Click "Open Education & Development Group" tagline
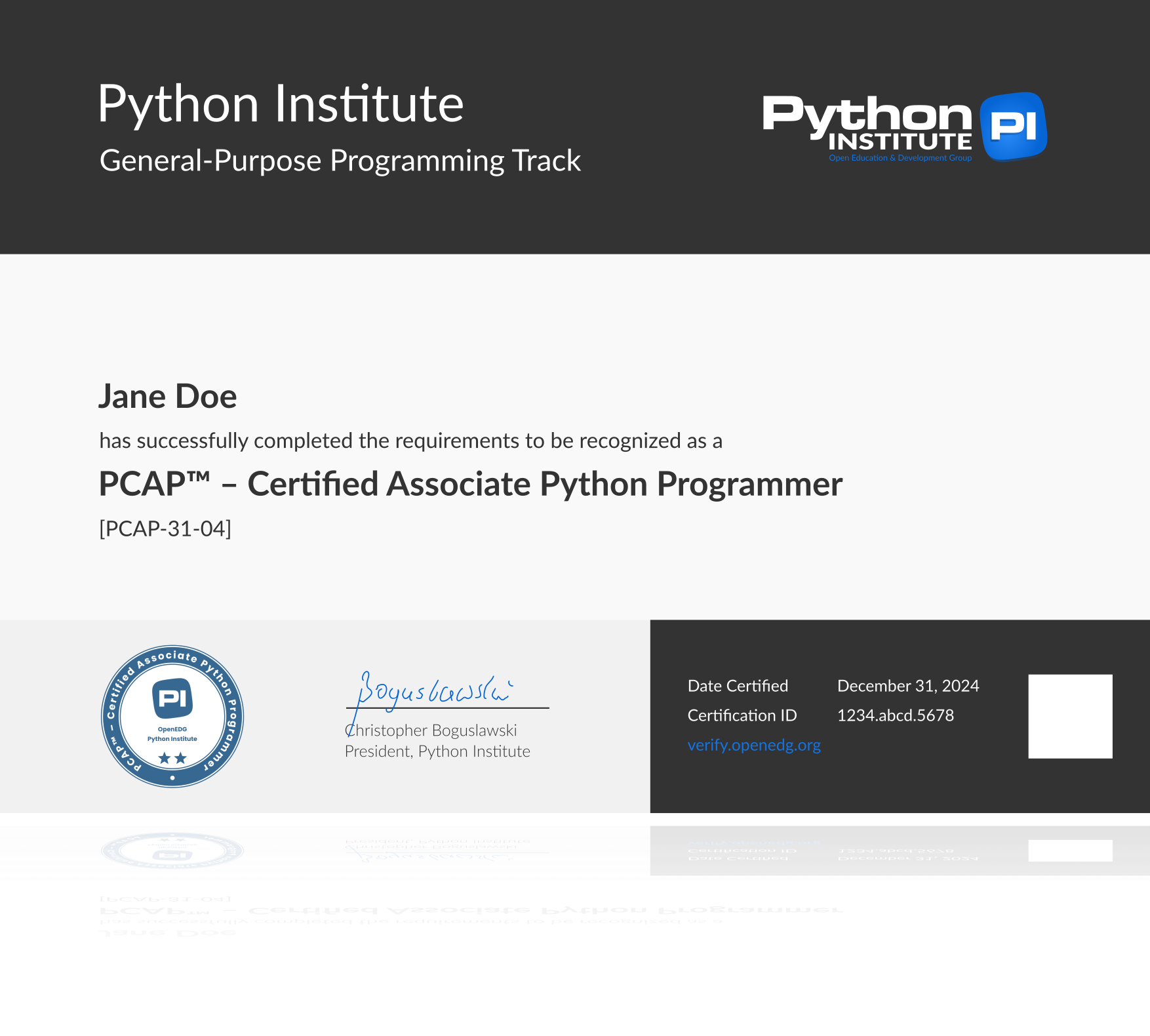1150x1036 pixels. 900,158
